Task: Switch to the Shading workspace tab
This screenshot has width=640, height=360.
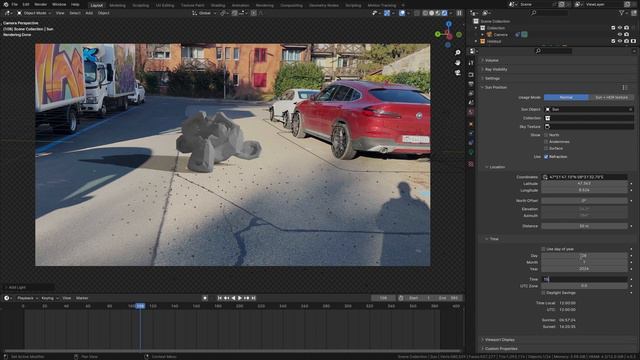Action: [218, 5]
